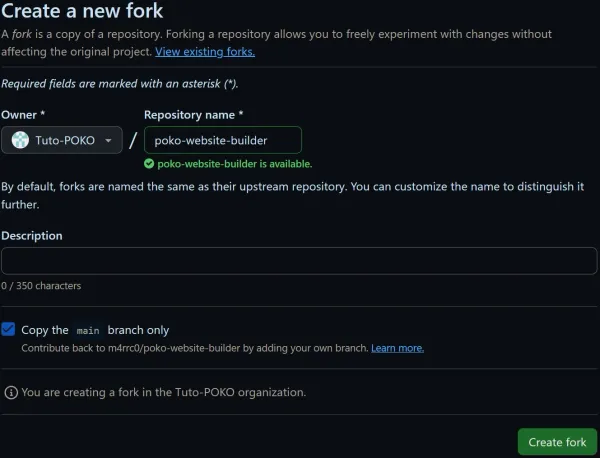Click the "Description" field label
600x458 pixels.
[x=32, y=236]
